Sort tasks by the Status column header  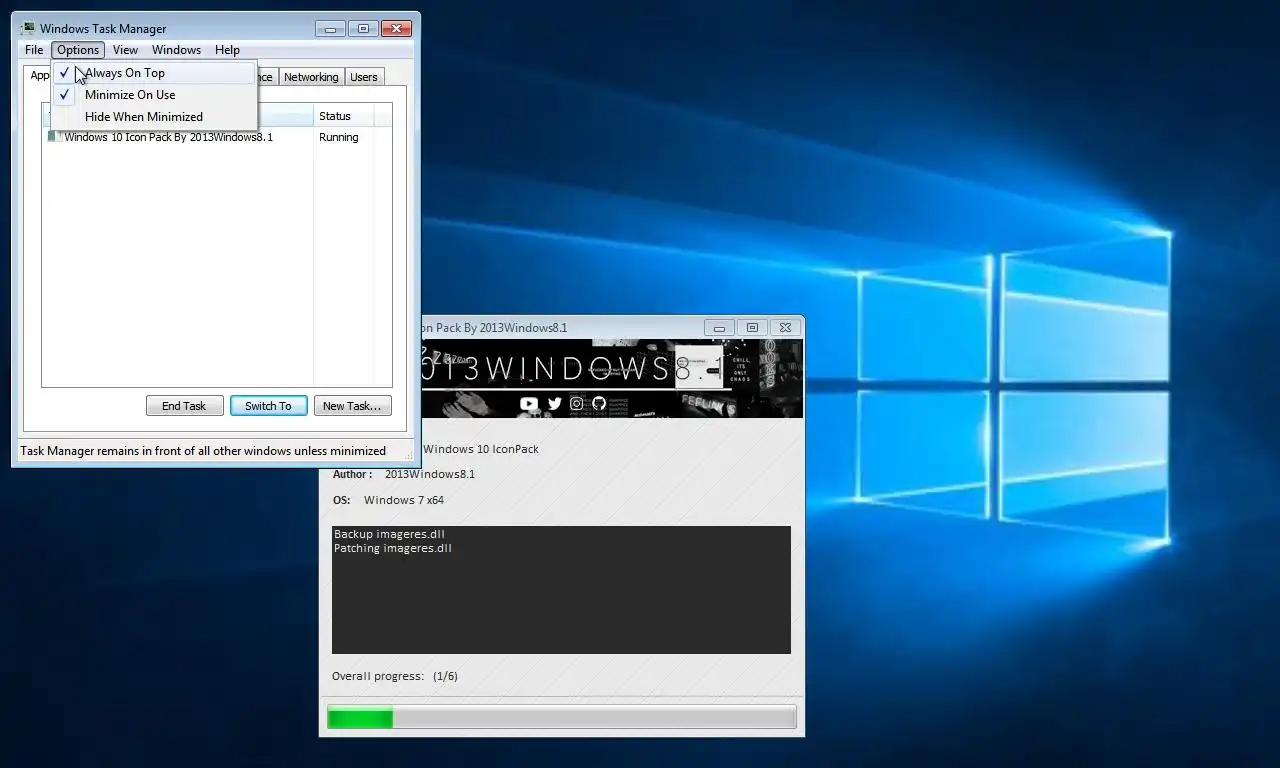point(344,116)
